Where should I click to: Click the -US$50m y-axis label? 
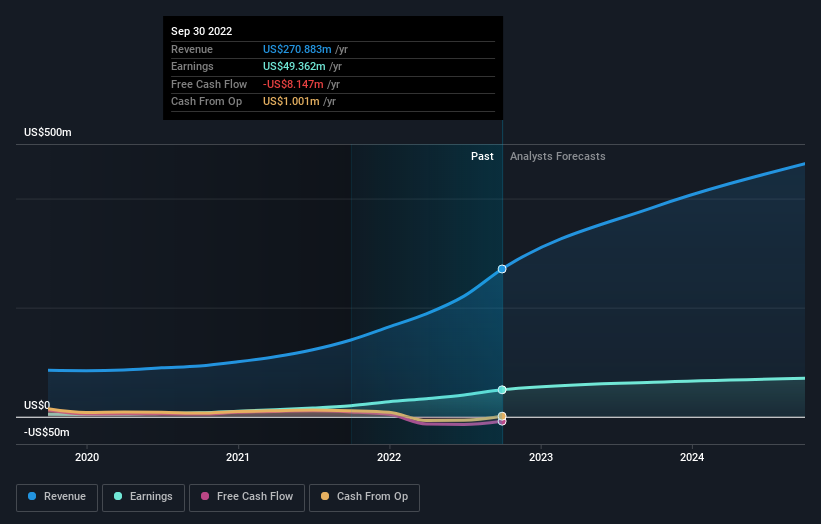[47, 432]
